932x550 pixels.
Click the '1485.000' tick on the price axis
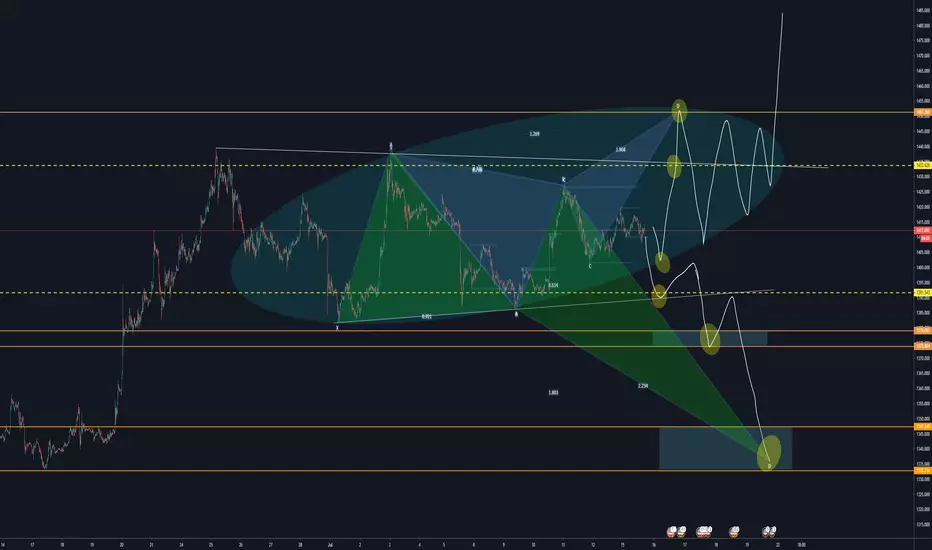click(923, 10)
